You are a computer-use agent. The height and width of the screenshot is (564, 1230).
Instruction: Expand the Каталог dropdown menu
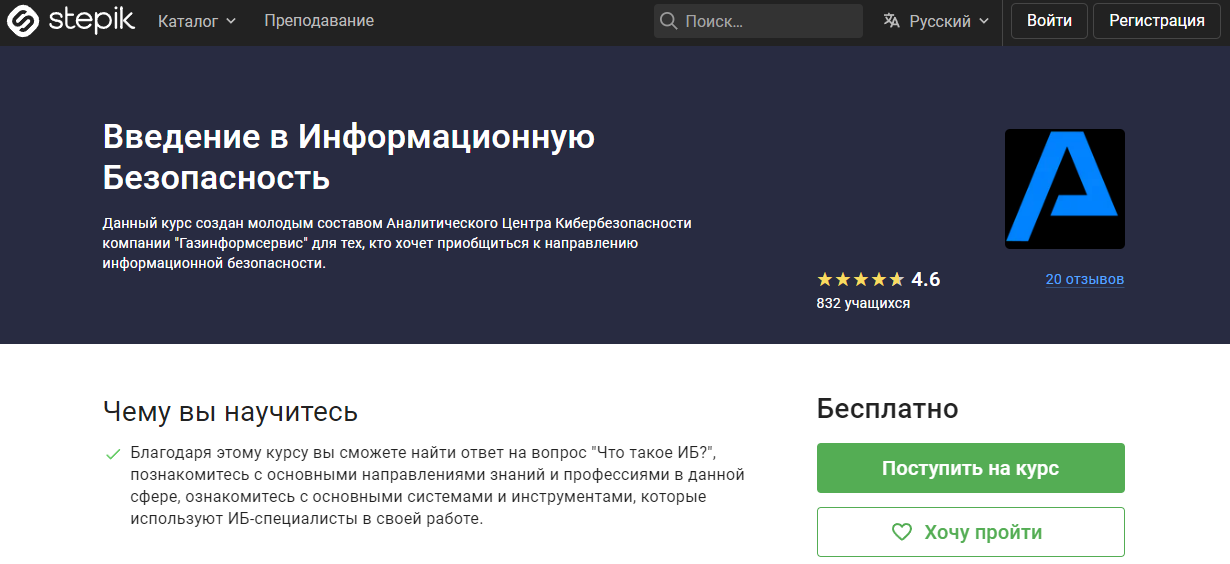click(197, 21)
